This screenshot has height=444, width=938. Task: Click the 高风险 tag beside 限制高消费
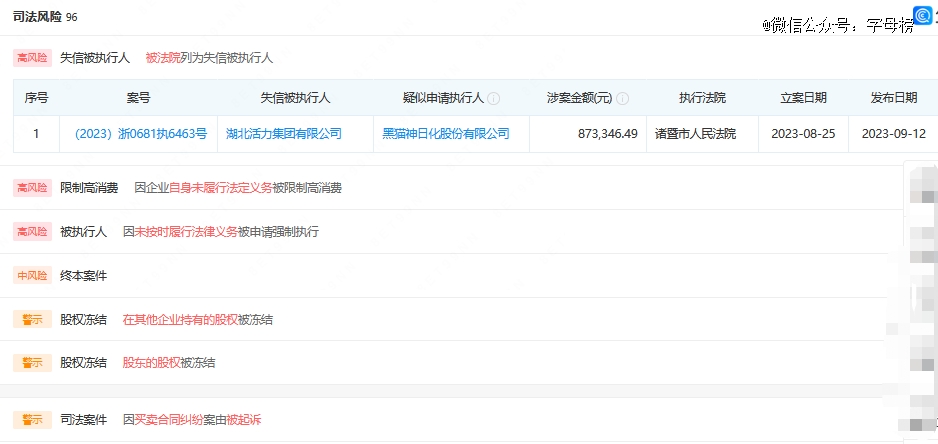coord(32,188)
